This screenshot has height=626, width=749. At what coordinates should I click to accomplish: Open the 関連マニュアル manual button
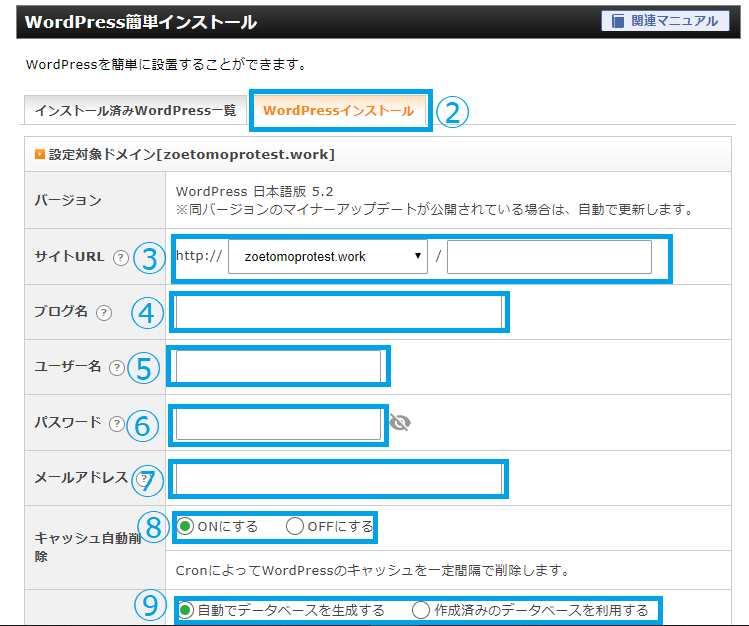click(x=665, y=21)
